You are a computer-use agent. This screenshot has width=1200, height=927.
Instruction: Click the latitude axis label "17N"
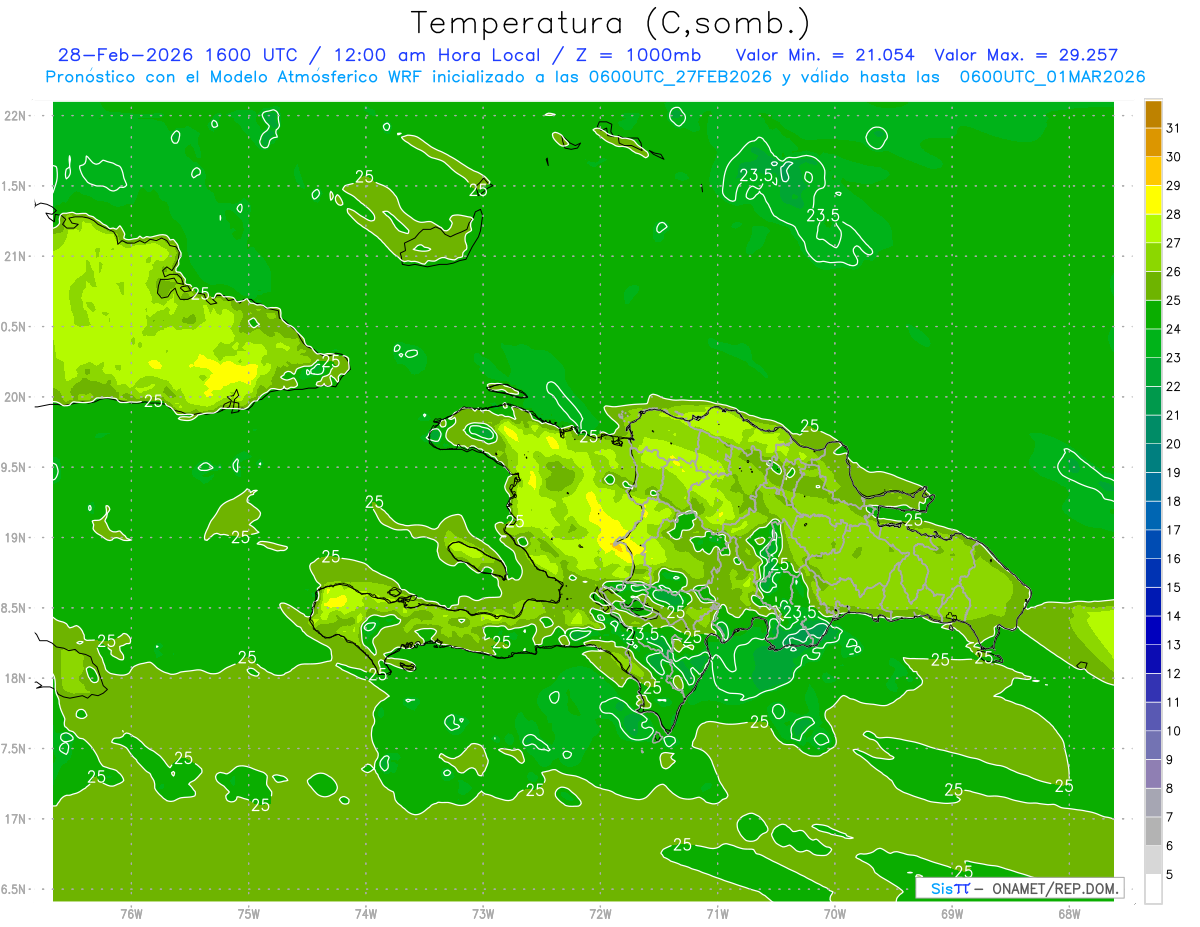(16, 819)
